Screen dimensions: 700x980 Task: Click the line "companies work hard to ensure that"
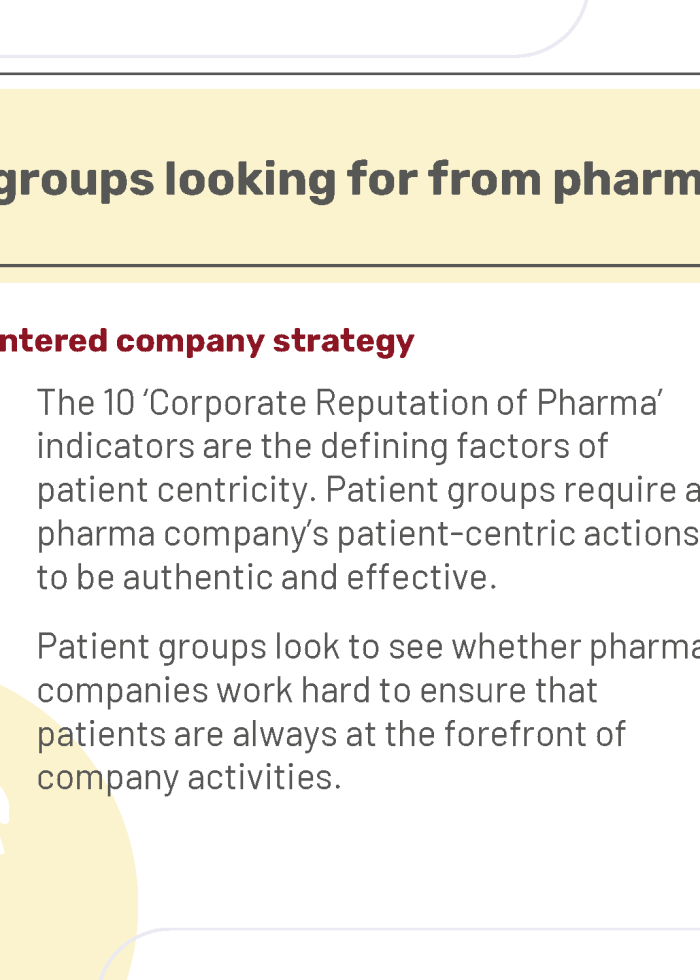318,690
